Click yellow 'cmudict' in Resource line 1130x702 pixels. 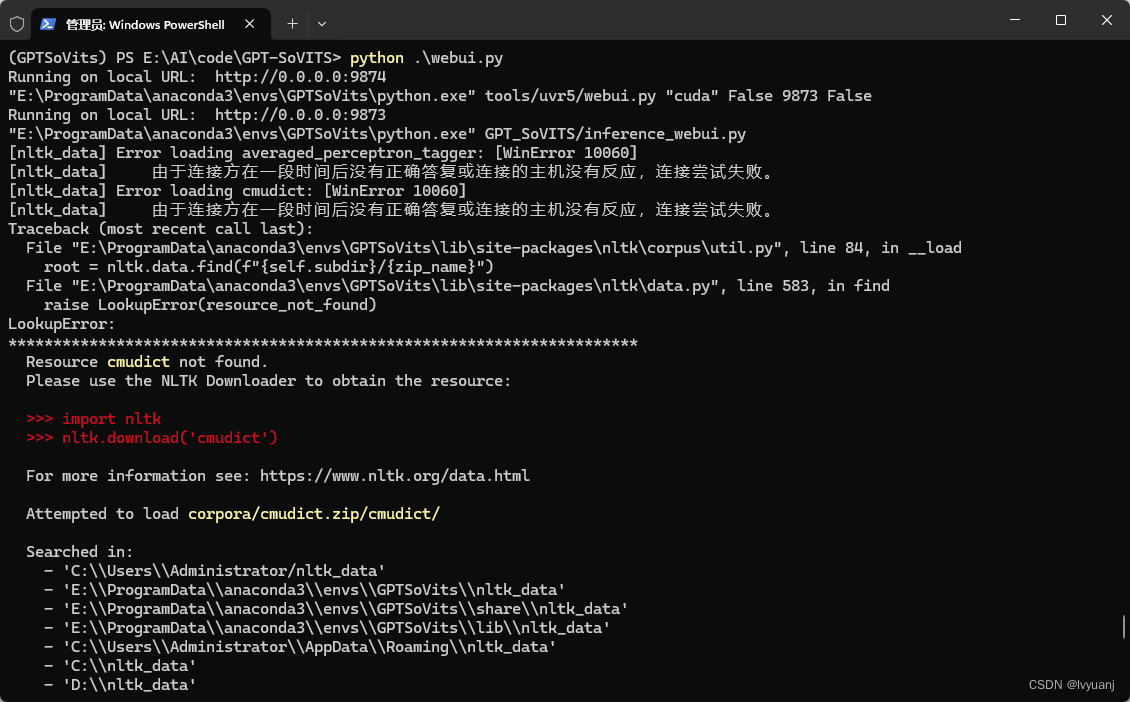coord(138,362)
